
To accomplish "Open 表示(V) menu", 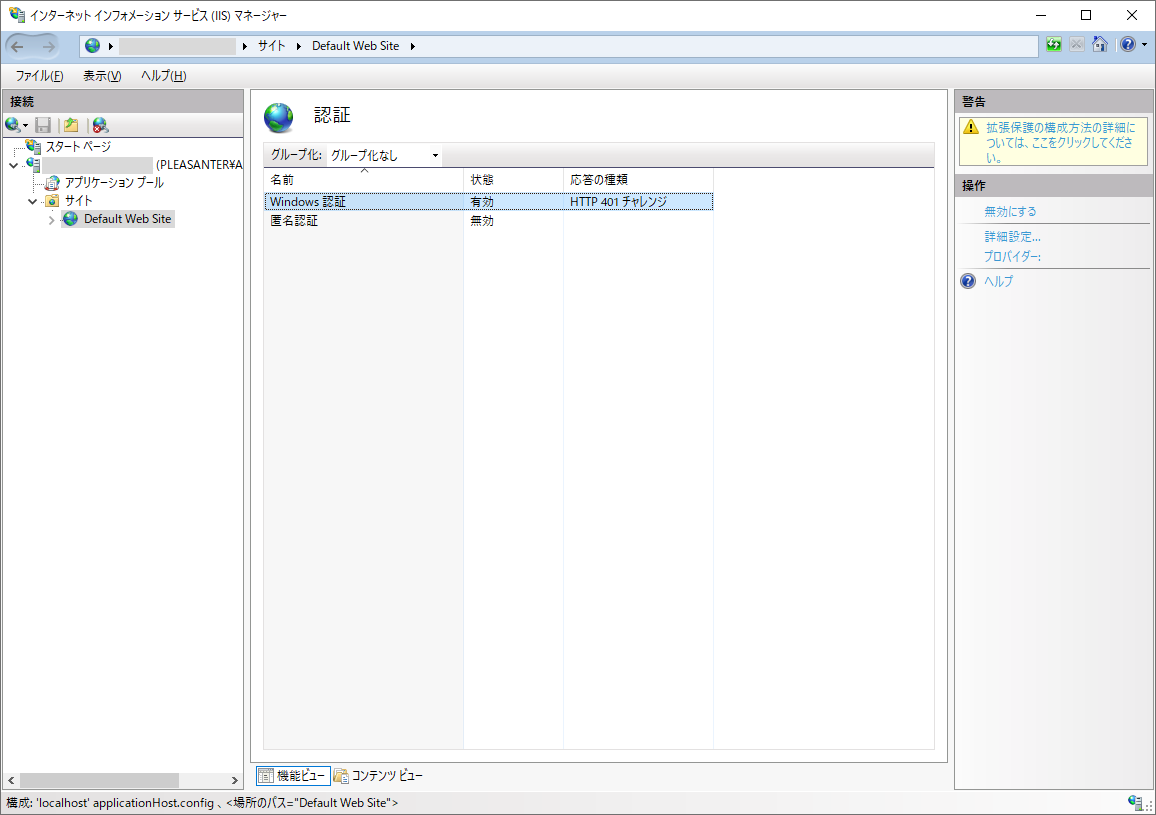I will (102, 76).
